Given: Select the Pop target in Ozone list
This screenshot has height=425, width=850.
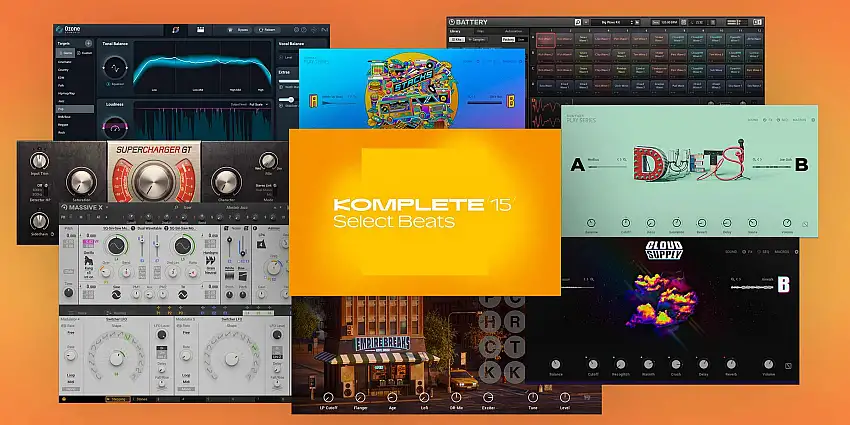Looking at the screenshot, I should (75, 109).
